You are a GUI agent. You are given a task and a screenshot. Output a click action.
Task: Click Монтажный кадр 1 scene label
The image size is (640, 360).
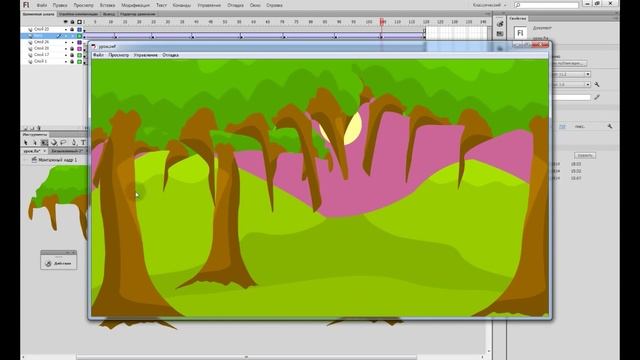coord(57,160)
